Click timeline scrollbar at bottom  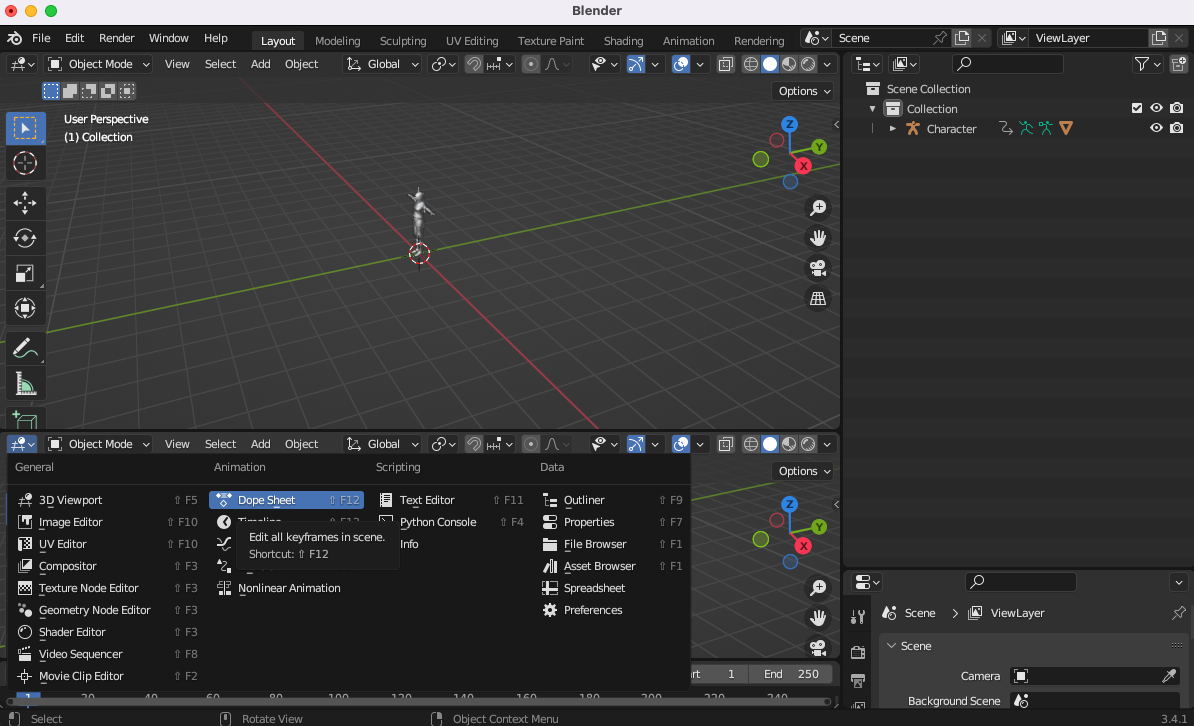[x=417, y=701]
